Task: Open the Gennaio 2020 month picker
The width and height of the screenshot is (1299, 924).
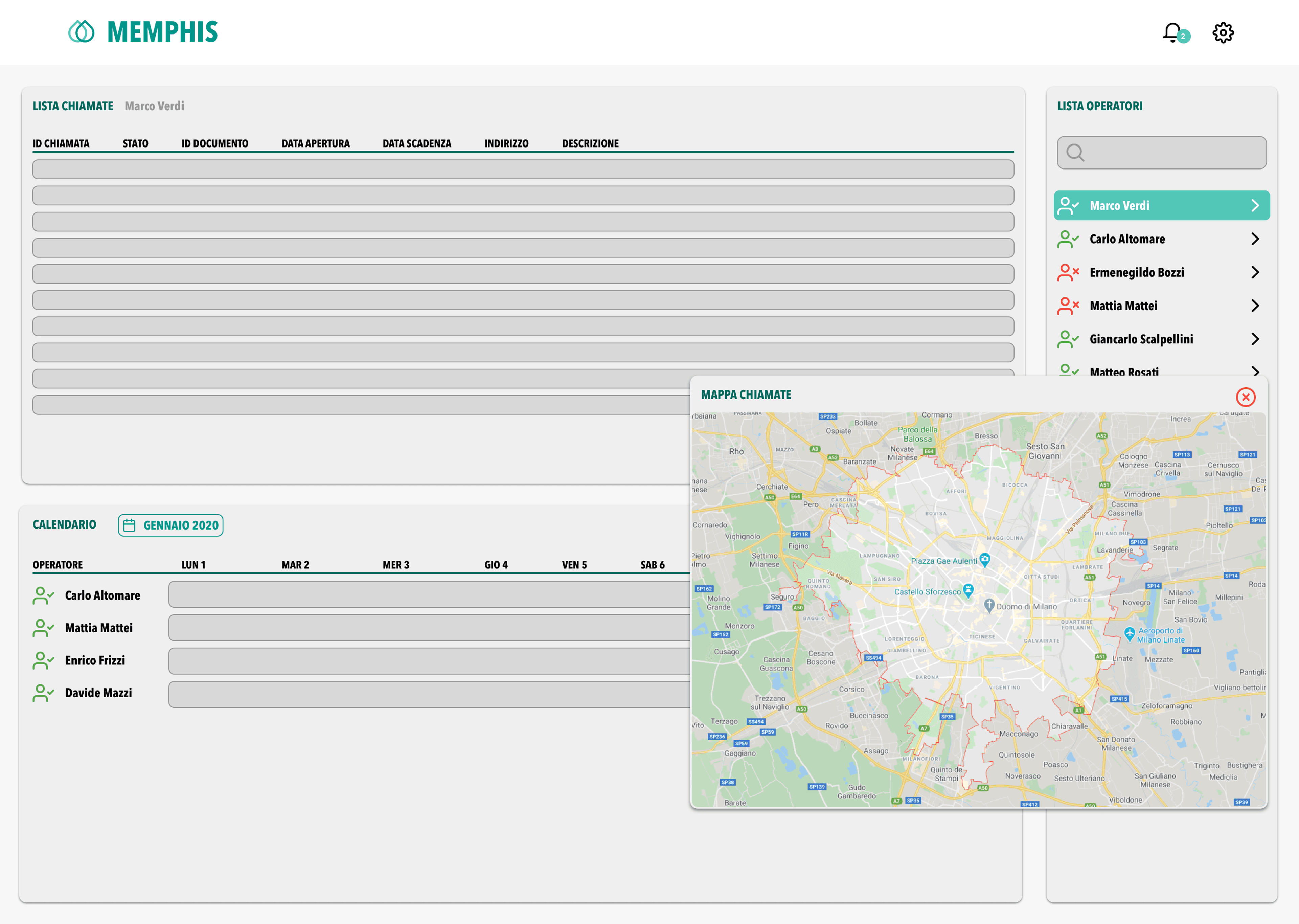Action: [170, 525]
